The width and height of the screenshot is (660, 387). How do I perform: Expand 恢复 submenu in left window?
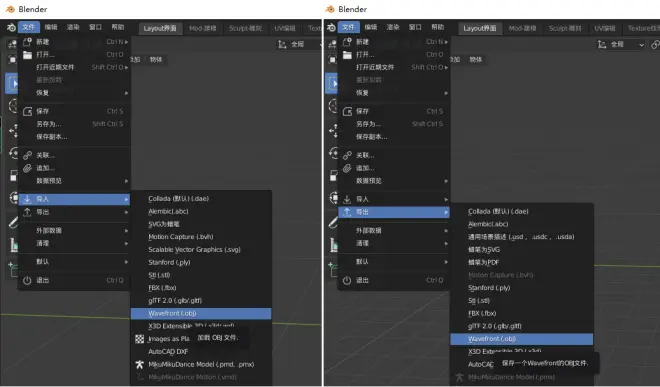tap(75, 93)
